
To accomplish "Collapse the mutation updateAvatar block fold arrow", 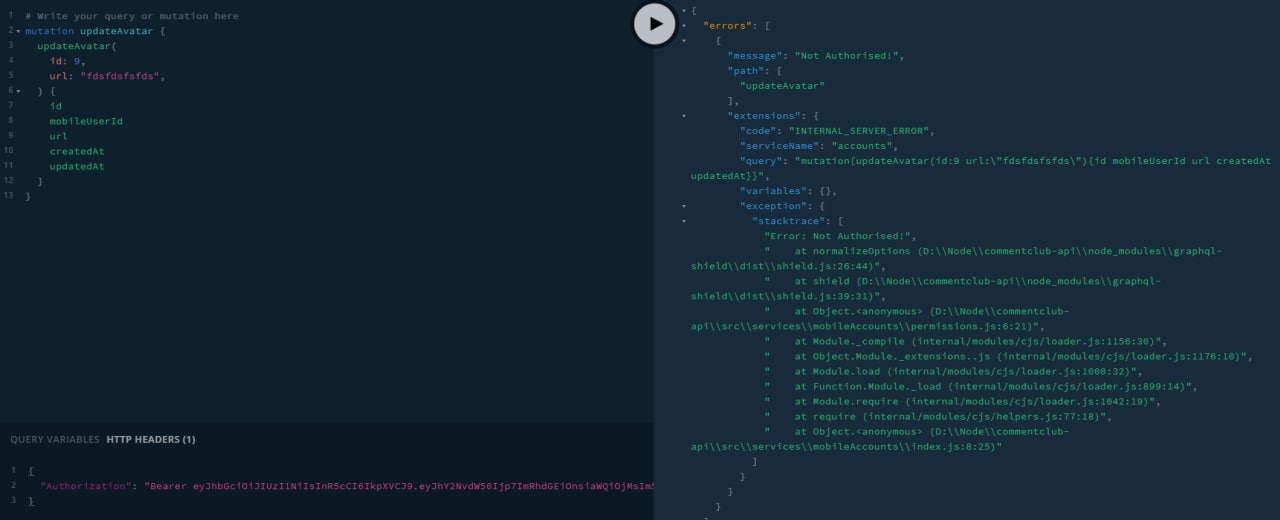I will (x=18, y=32).
